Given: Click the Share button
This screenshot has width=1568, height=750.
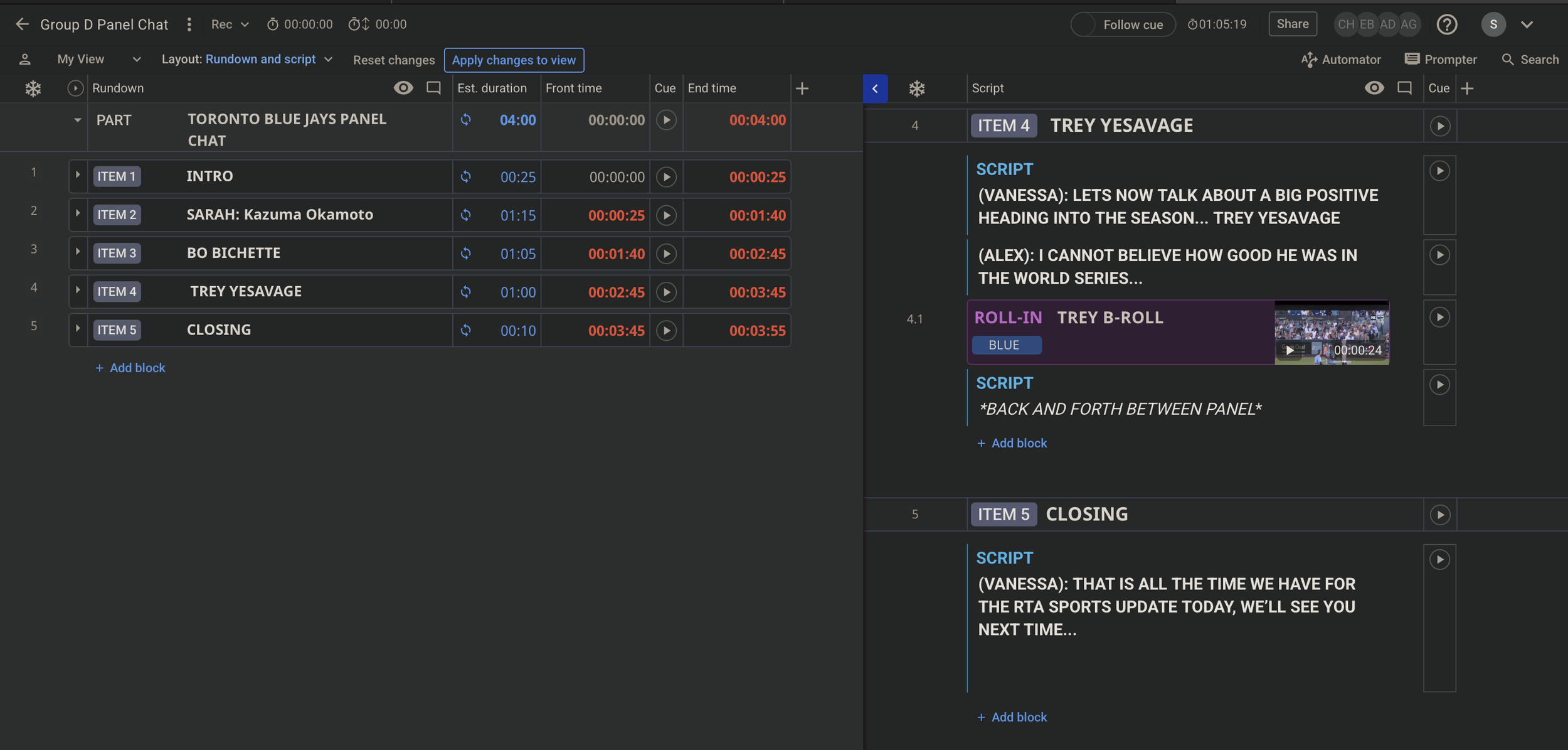Looking at the screenshot, I should 1292,24.
